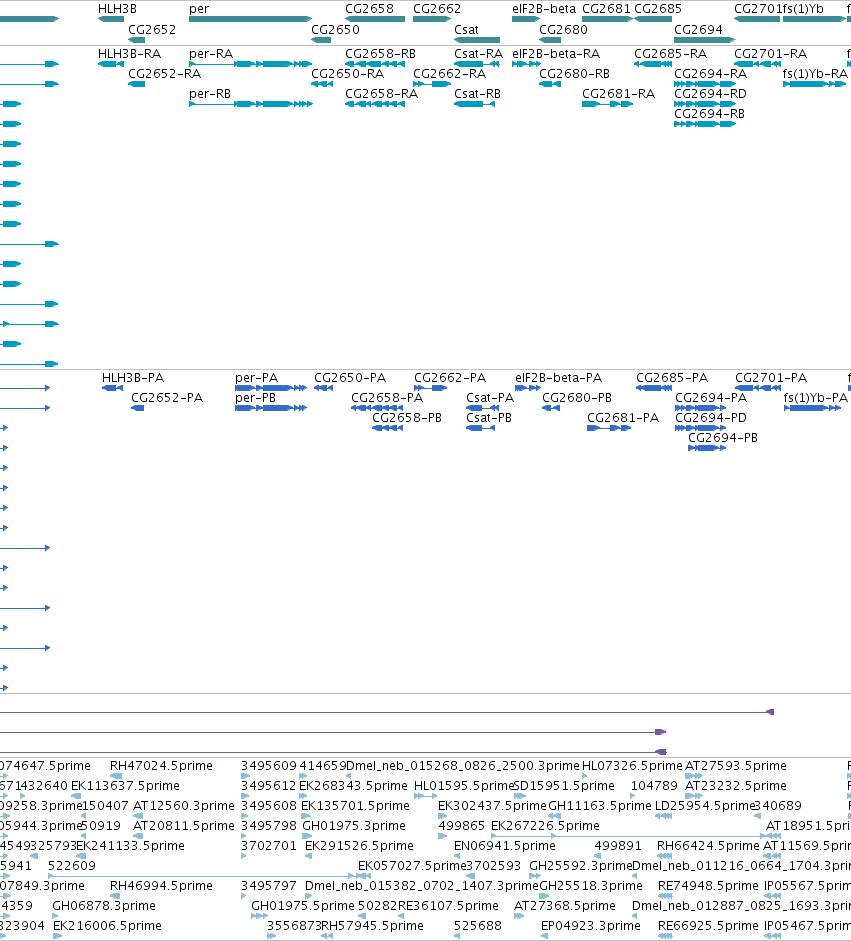
Task: Select the 'EK268343.5prime' EST label
Action: (x=353, y=786)
